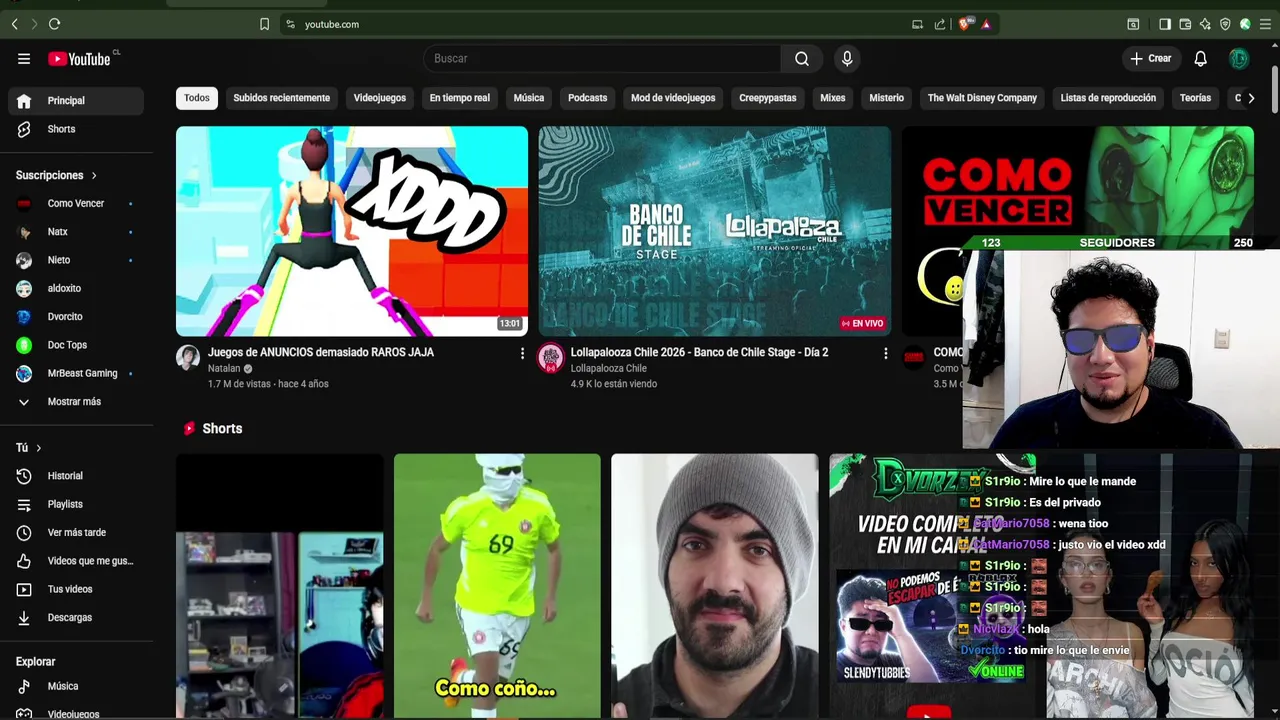
Task: Open Ver más tarde
Action: coord(76,533)
